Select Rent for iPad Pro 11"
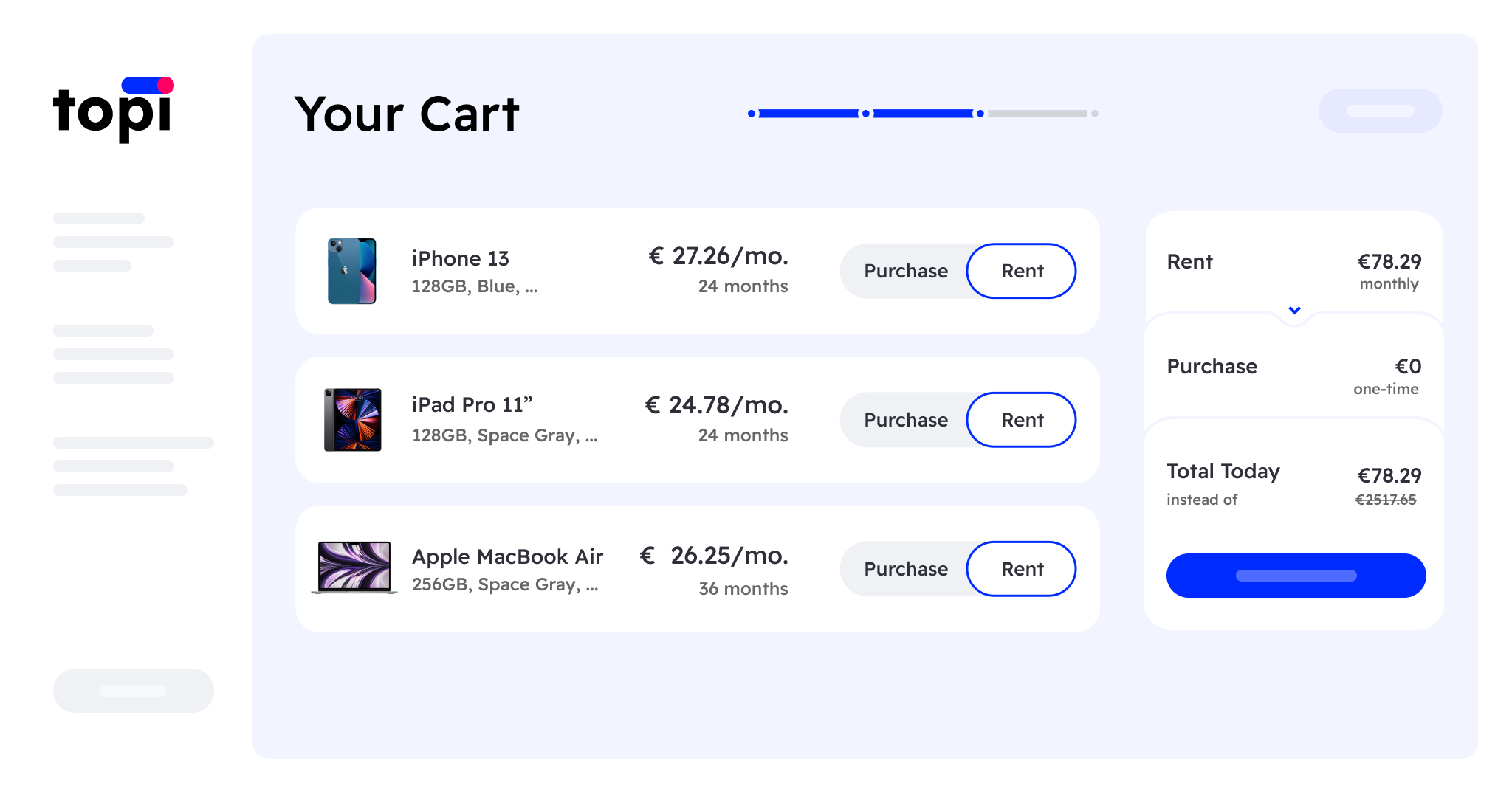 pos(1022,420)
